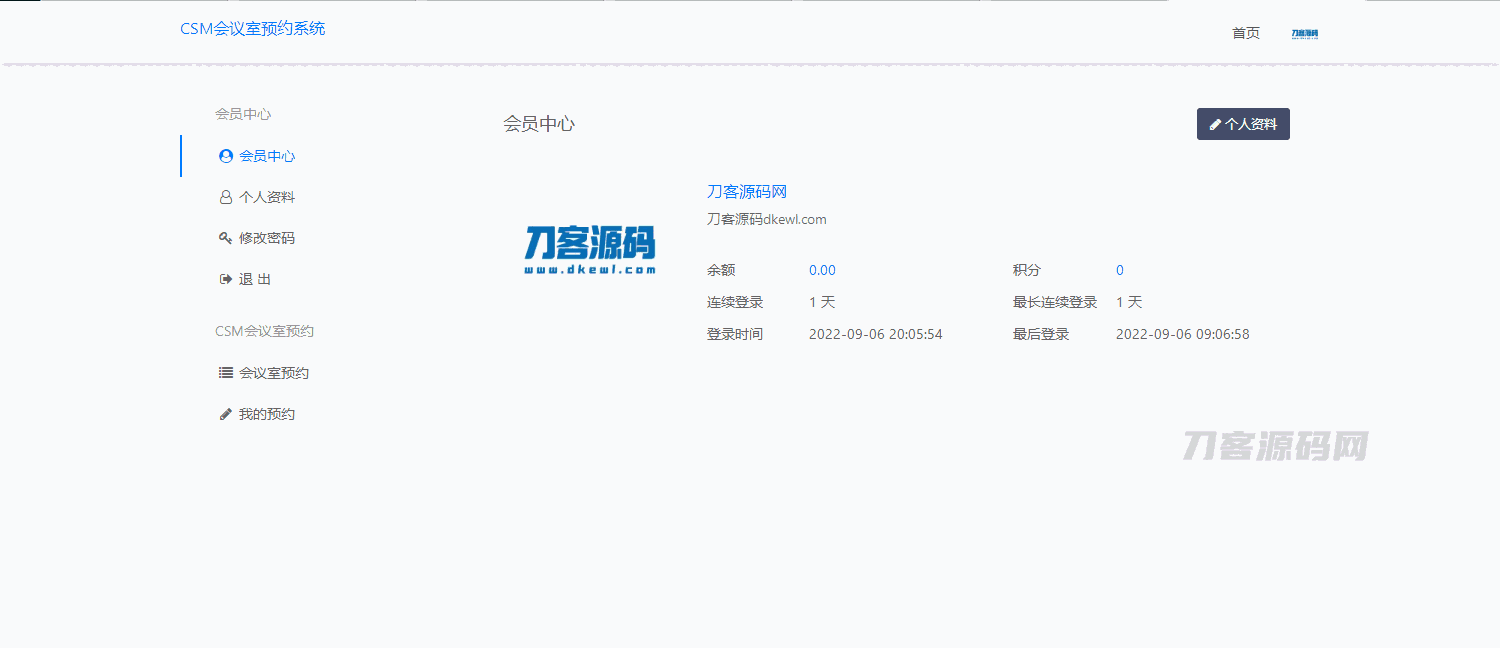Open 会议室预约 under CSM会议室预约 section

(x=274, y=373)
